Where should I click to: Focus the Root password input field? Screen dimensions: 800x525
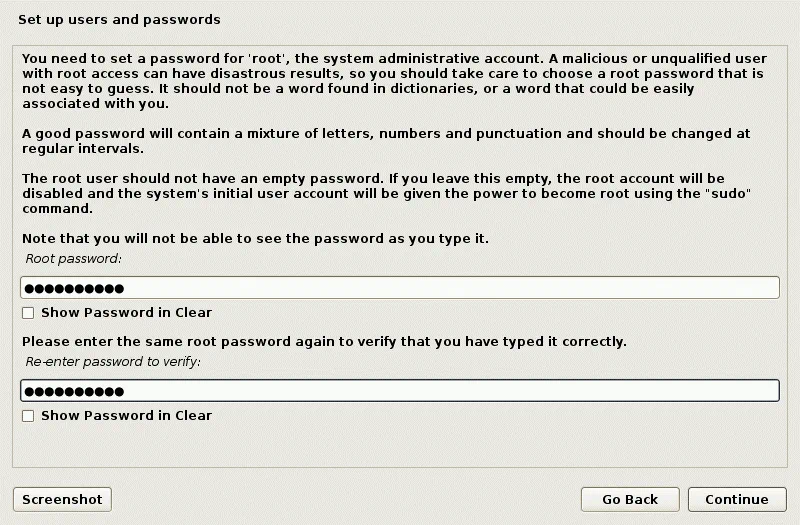click(x=399, y=288)
